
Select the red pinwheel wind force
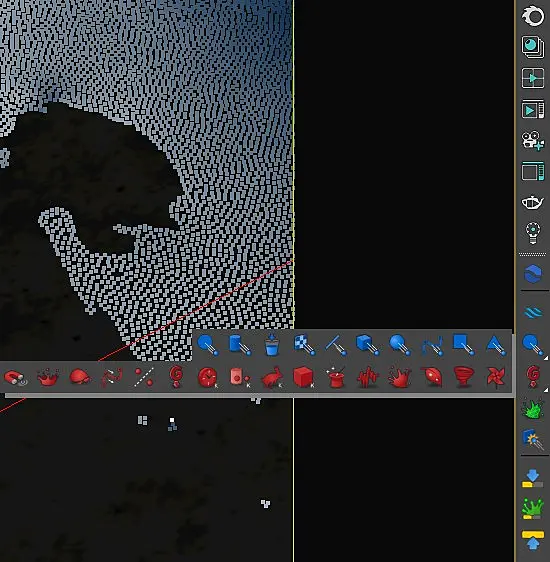(496, 377)
